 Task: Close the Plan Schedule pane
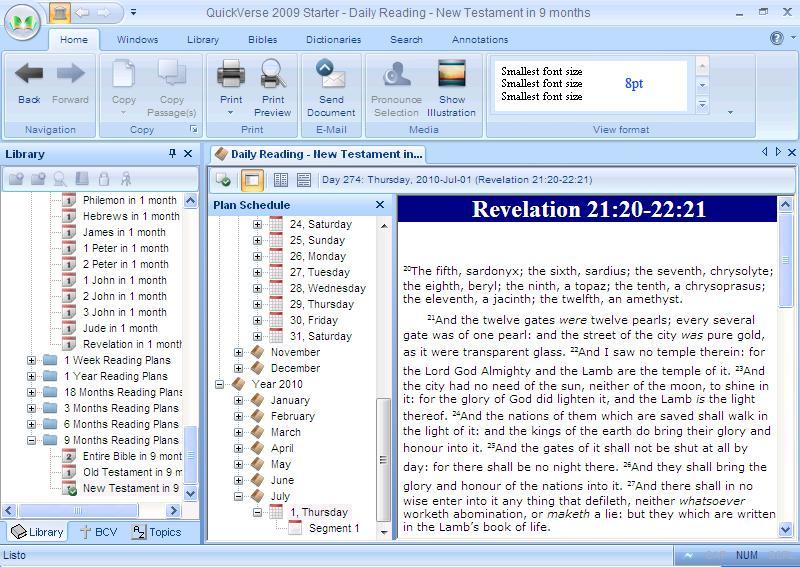tap(380, 205)
